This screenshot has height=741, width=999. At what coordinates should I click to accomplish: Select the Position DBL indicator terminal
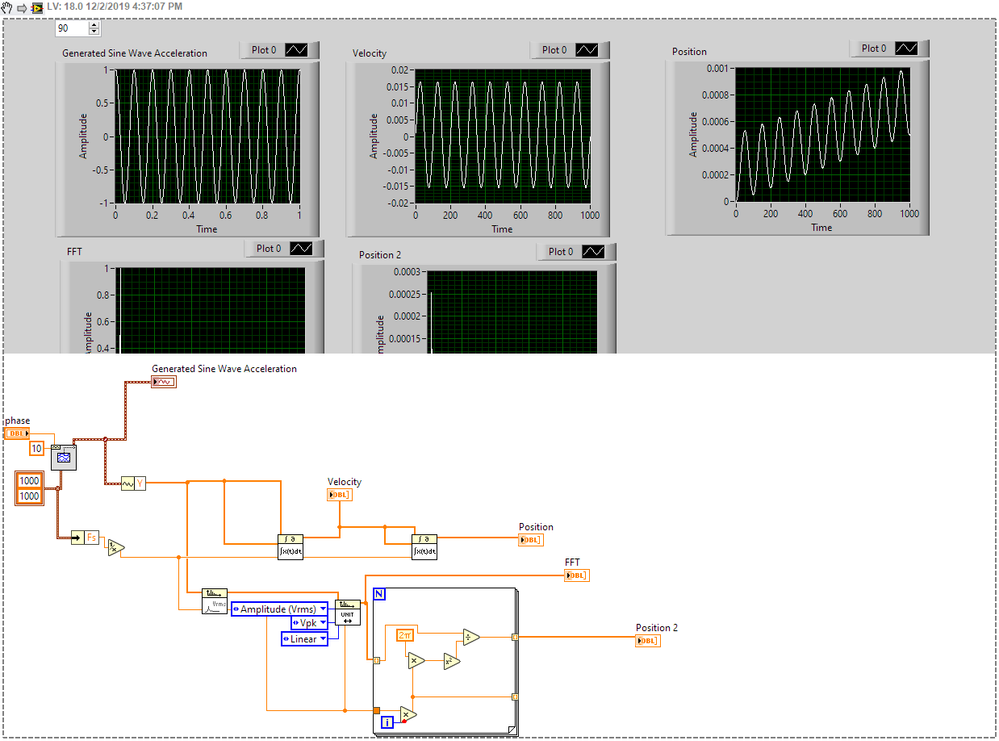tap(530, 540)
